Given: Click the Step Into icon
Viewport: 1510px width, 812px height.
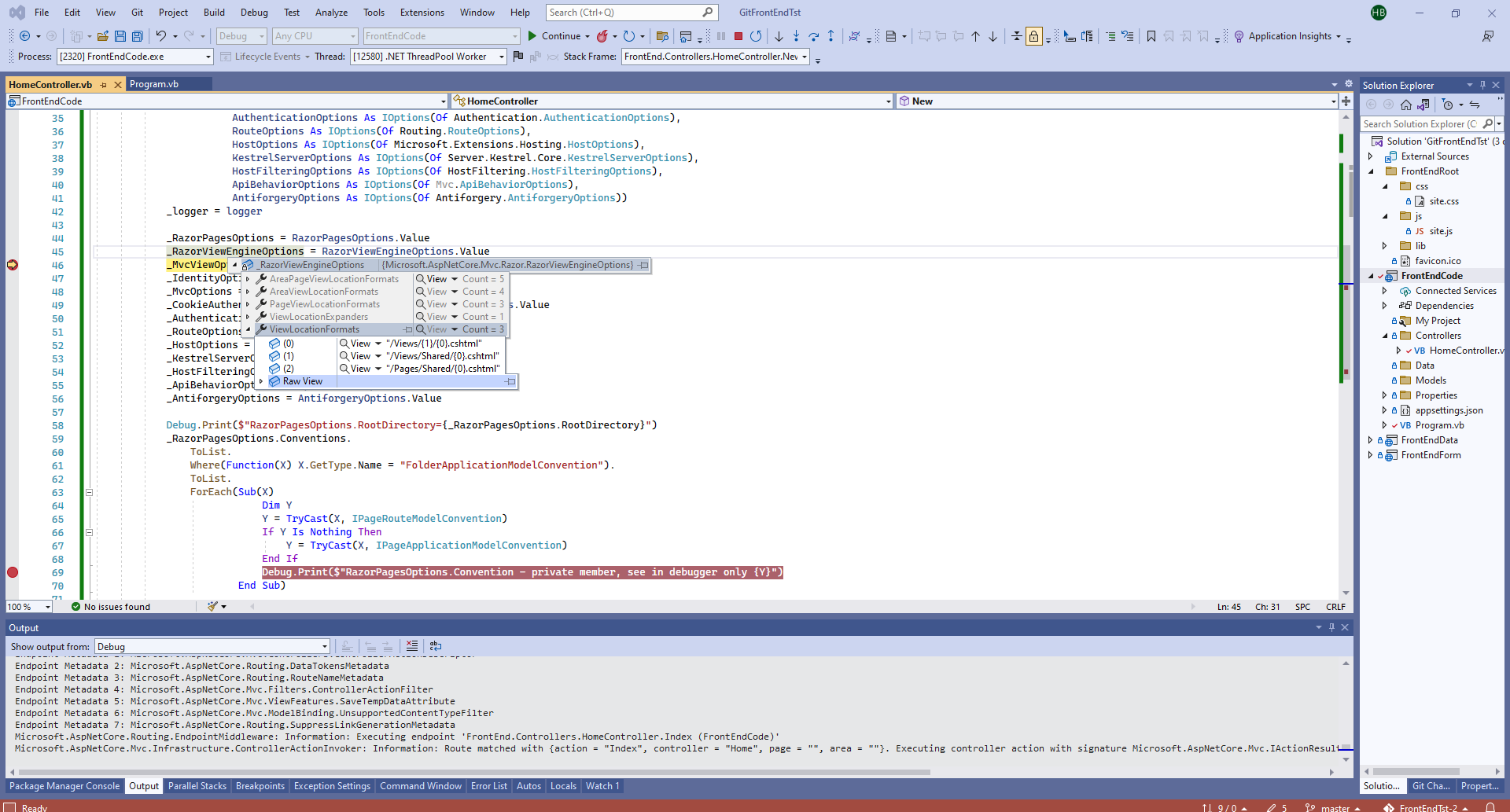Looking at the screenshot, I should 796,36.
